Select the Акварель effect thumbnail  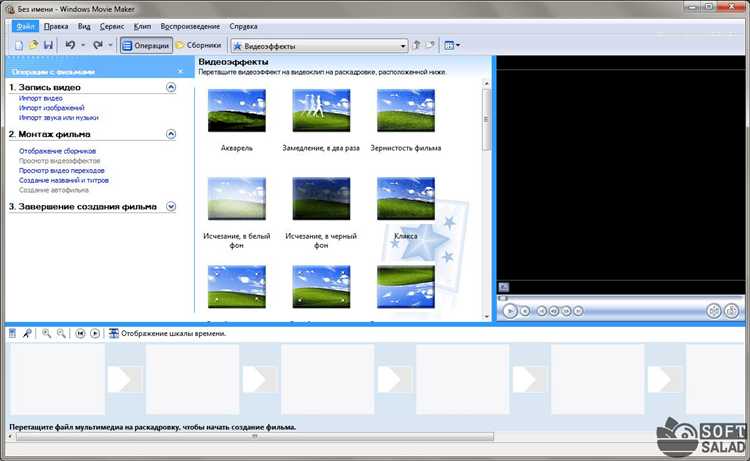pyautogui.click(x=237, y=110)
